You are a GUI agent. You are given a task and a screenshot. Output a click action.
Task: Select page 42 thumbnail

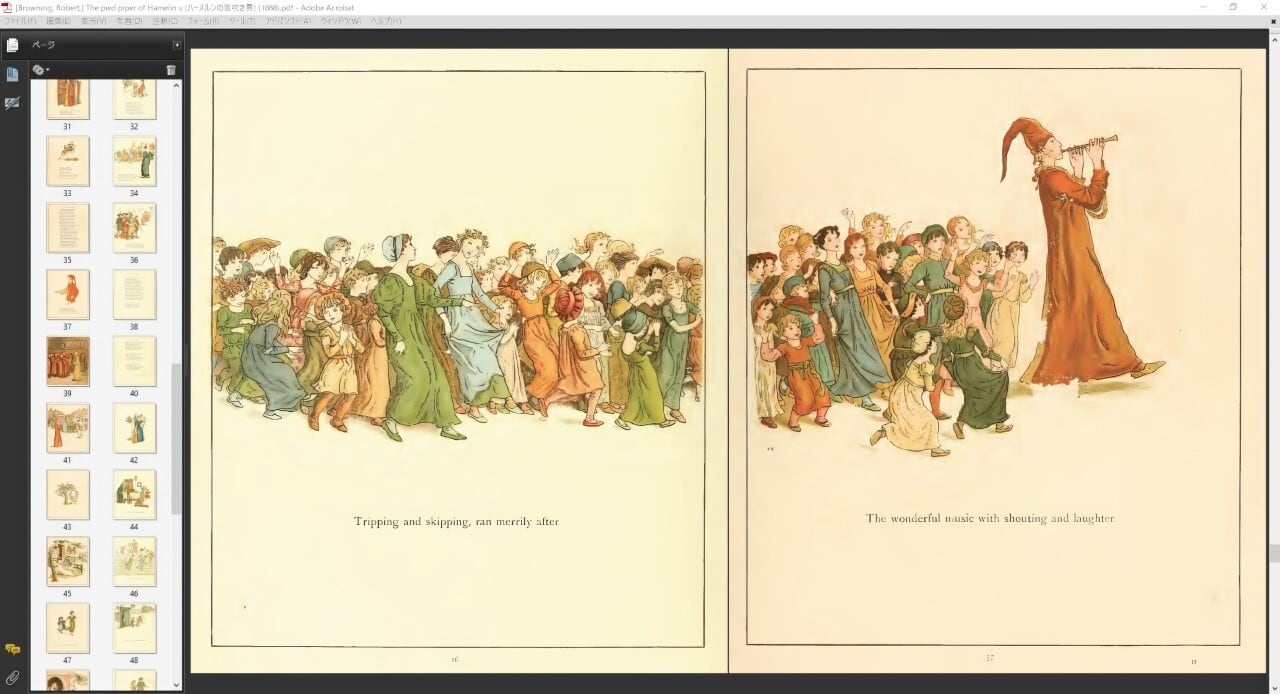(135, 428)
